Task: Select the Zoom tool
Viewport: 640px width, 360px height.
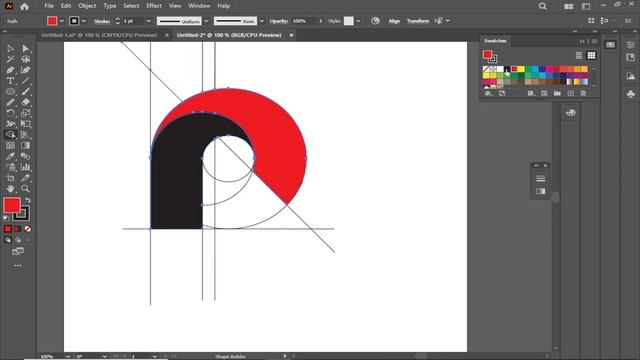Action: point(25,189)
